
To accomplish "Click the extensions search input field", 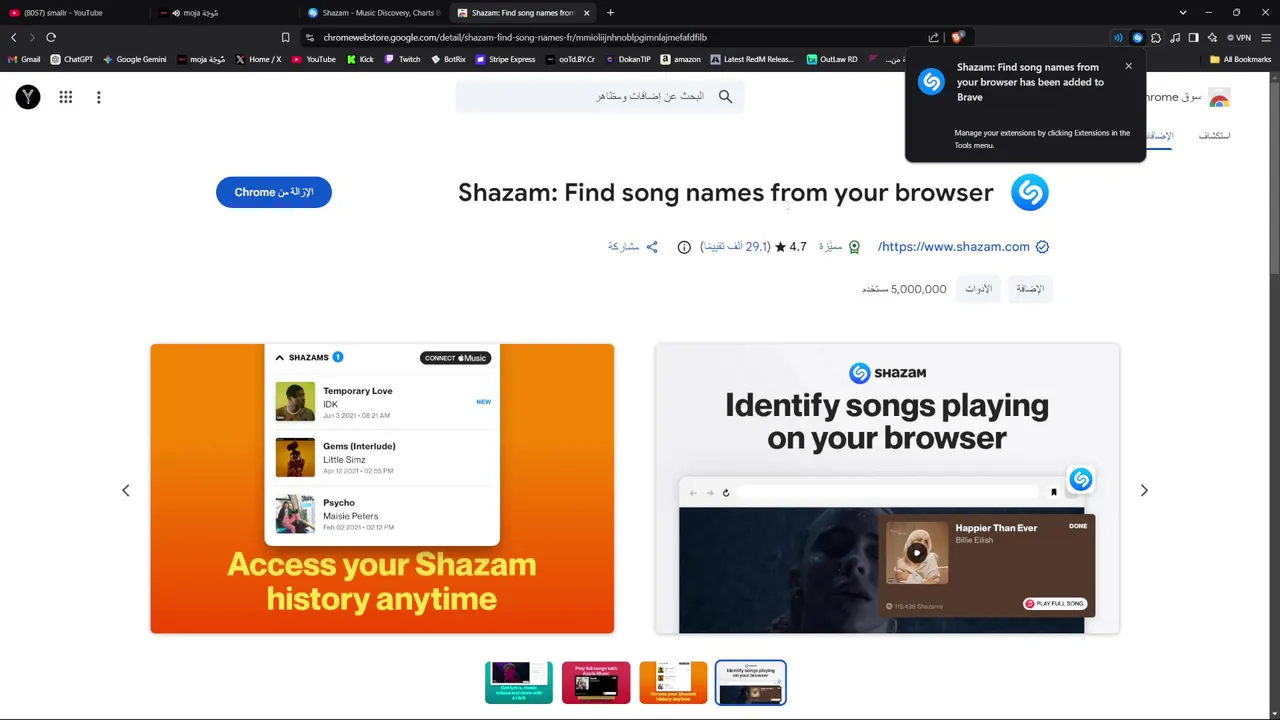I will pyautogui.click(x=599, y=97).
